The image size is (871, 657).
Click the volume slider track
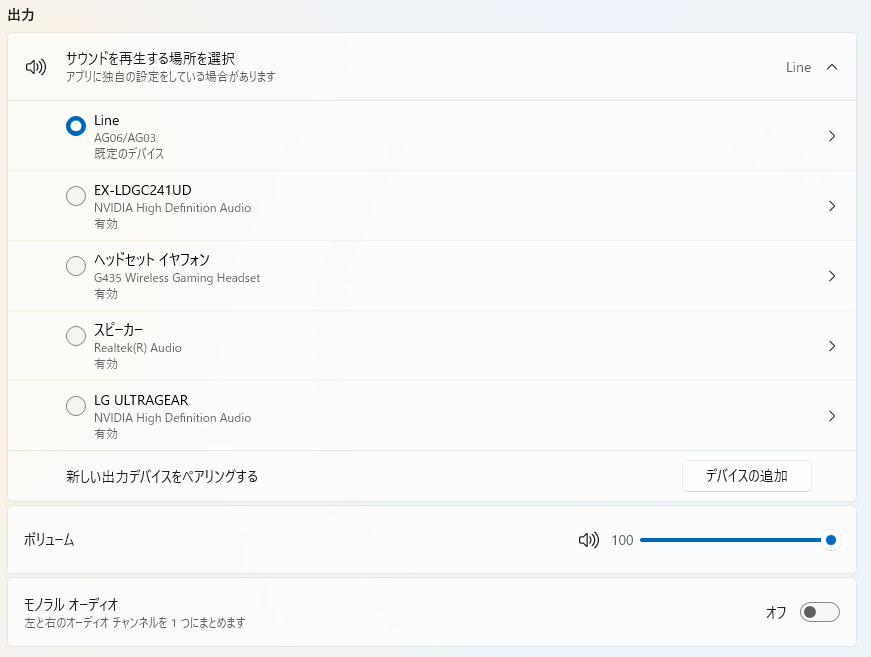click(x=730, y=540)
